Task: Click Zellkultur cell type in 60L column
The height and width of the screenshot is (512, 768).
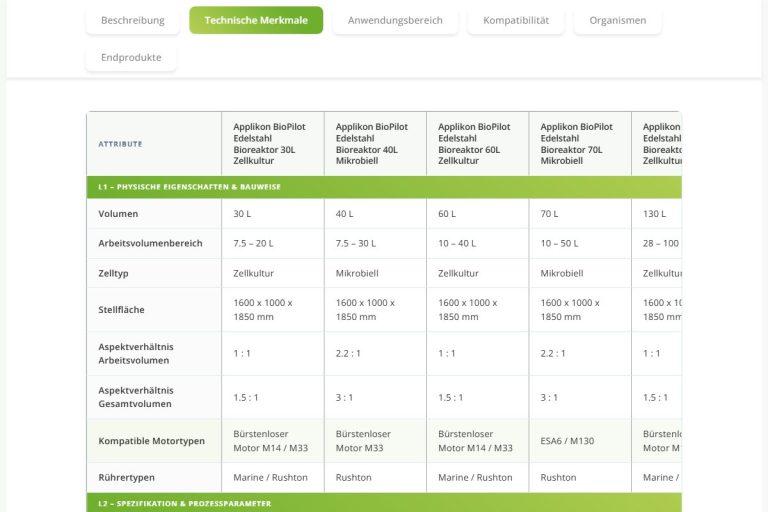Action: click(x=478, y=273)
